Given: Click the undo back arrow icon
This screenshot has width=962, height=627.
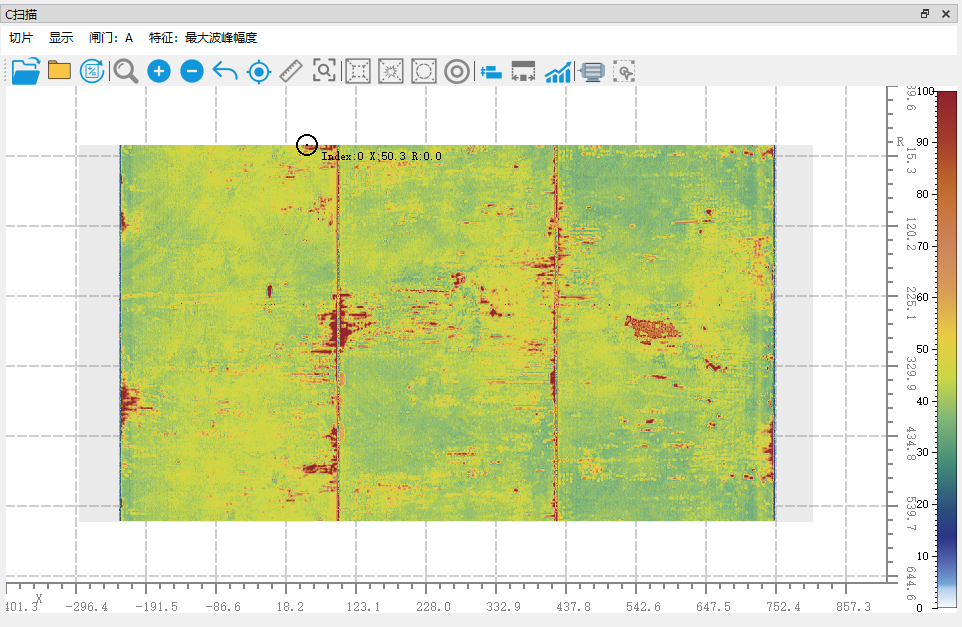Looking at the screenshot, I should [x=225, y=71].
